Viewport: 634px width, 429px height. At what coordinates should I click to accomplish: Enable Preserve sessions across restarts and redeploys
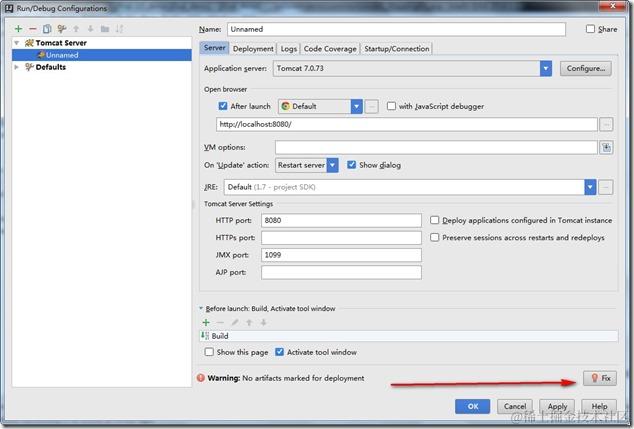[x=434, y=237]
